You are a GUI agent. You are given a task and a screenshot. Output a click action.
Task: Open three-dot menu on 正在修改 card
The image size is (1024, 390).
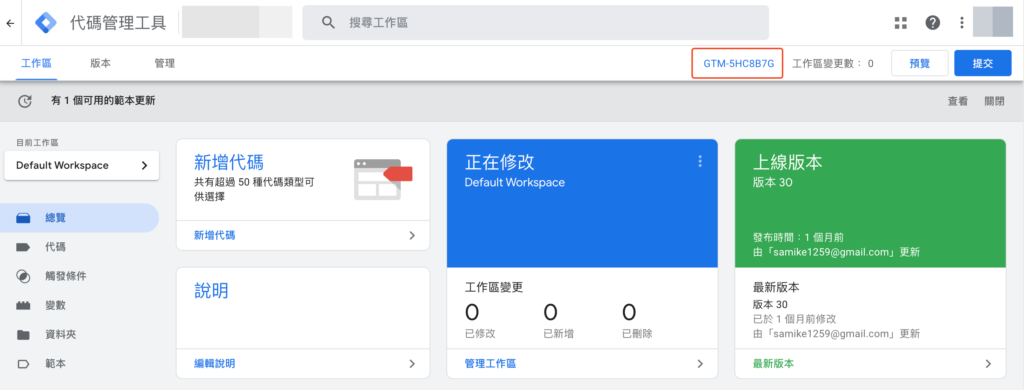click(700, 161)
